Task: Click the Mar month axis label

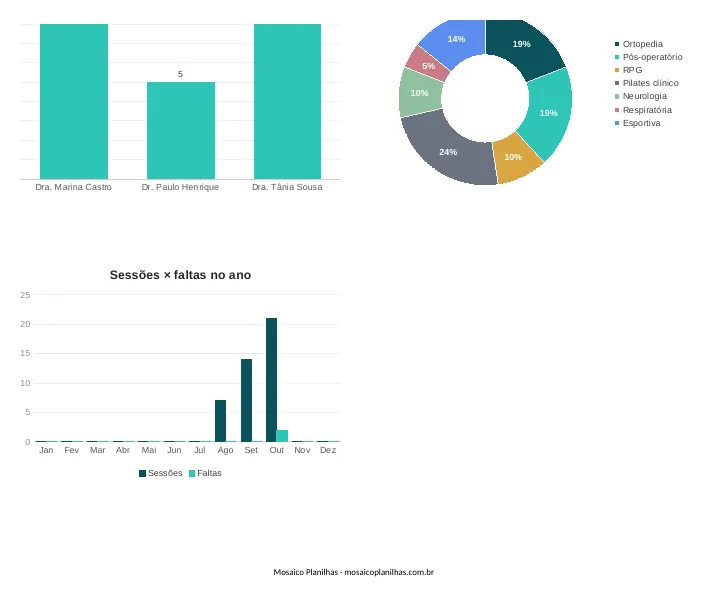Action: pos(97,450)
